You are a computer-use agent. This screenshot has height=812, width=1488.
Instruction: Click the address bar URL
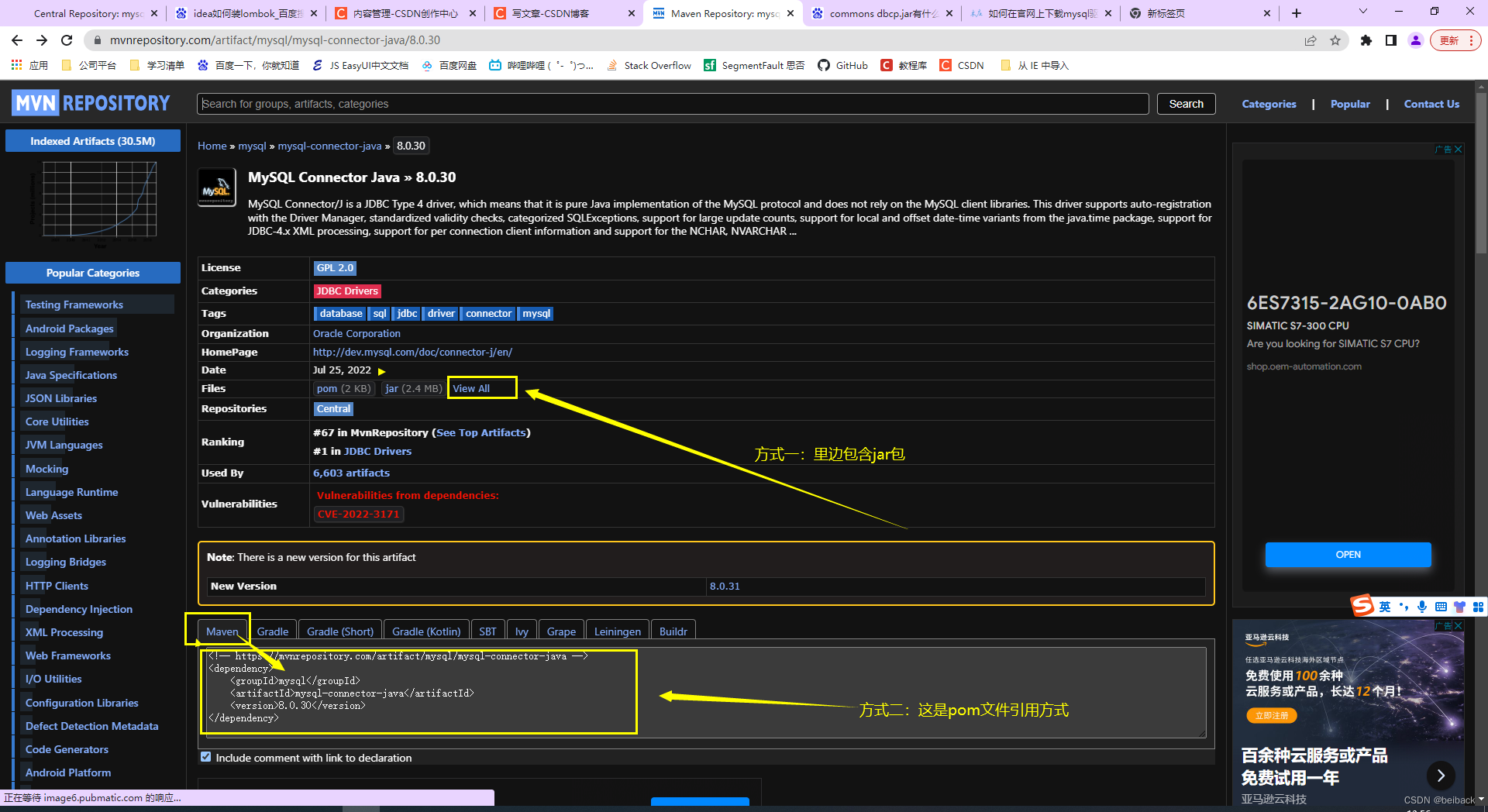pyautogui.click(x=275, y=40)
